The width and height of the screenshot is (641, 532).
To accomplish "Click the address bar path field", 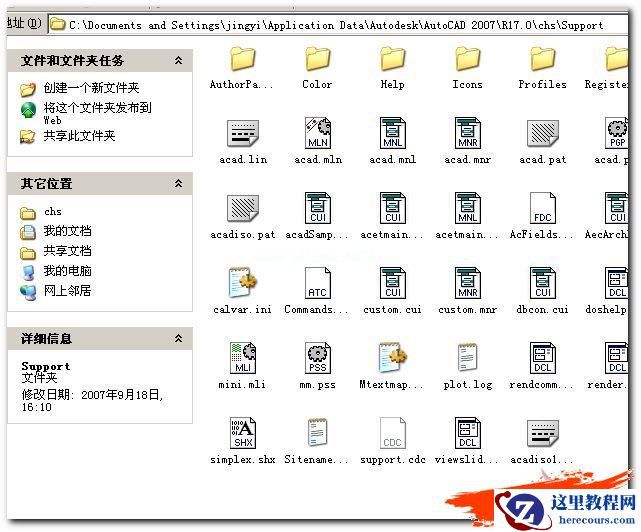I will pyautogui.click(x=338, y=25).
